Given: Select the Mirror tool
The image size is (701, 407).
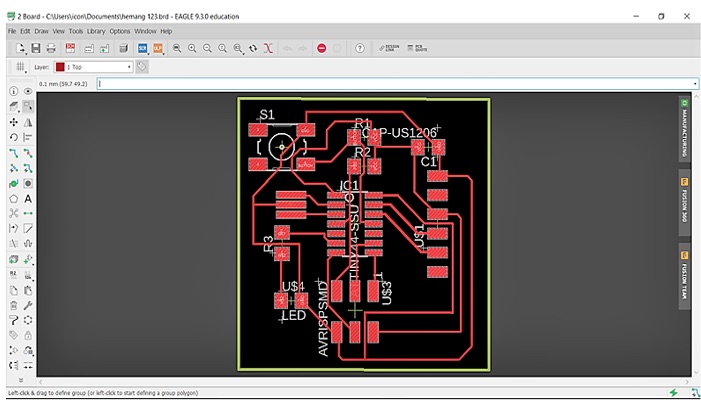Looking at the screenshot, I should tap(28, 122).
